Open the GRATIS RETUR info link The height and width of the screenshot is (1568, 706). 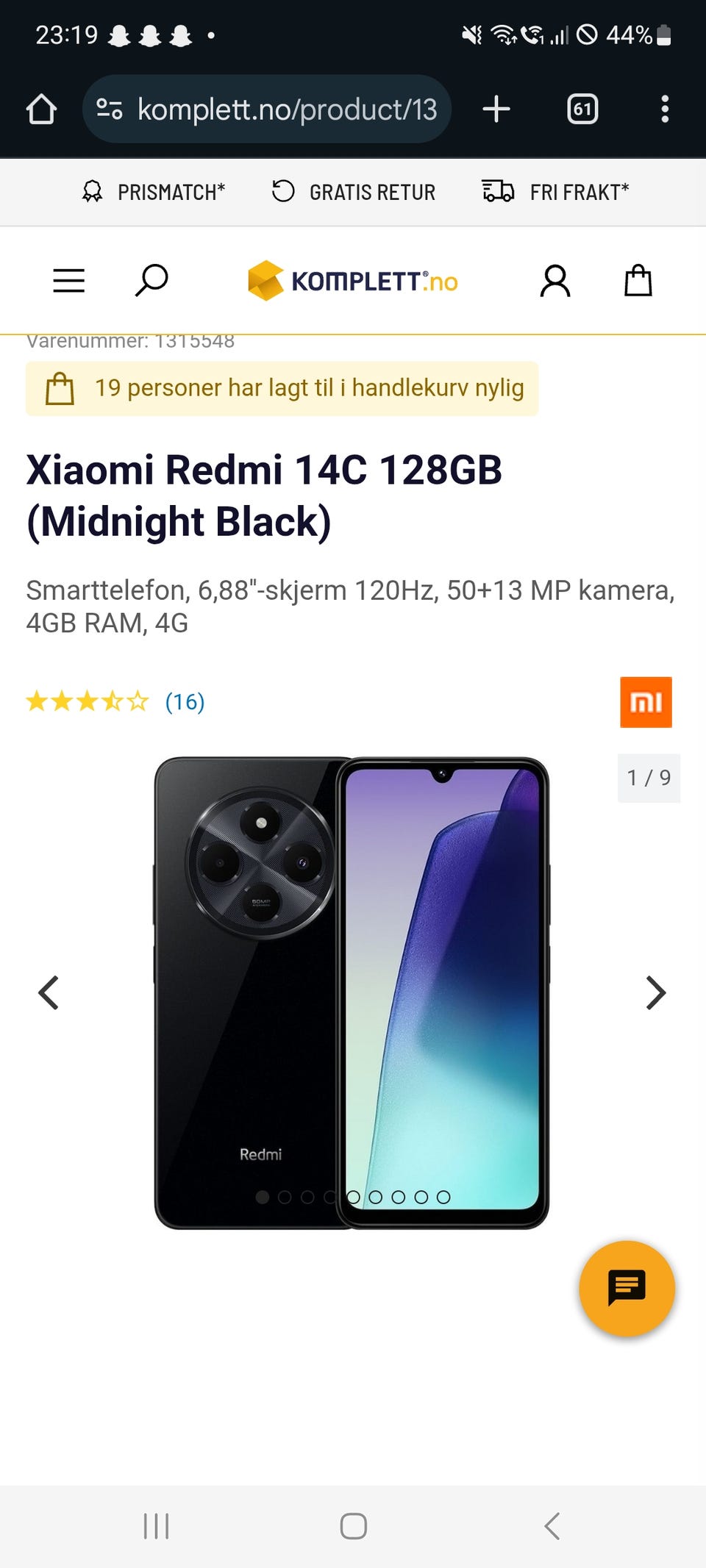[354, 192]
